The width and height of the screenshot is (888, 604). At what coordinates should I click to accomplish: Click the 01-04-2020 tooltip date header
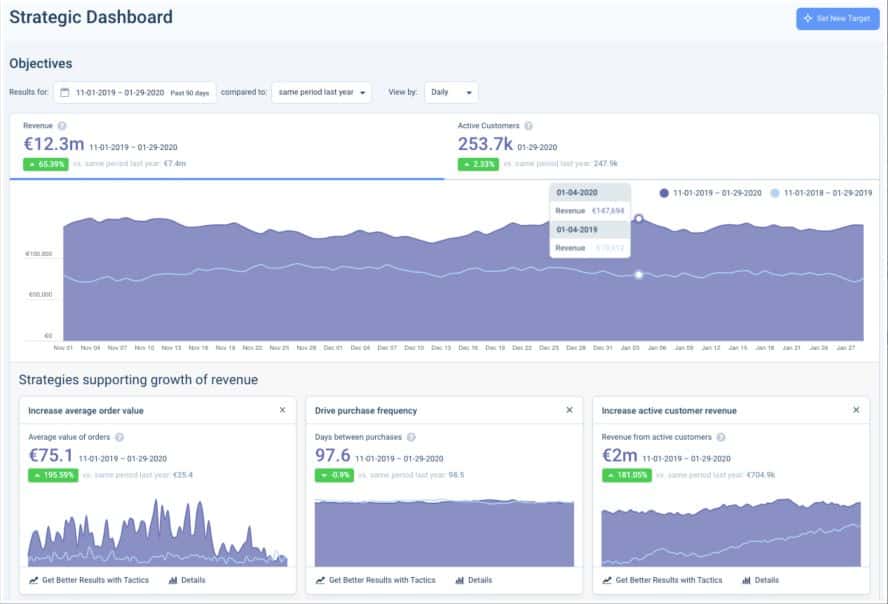590,192
